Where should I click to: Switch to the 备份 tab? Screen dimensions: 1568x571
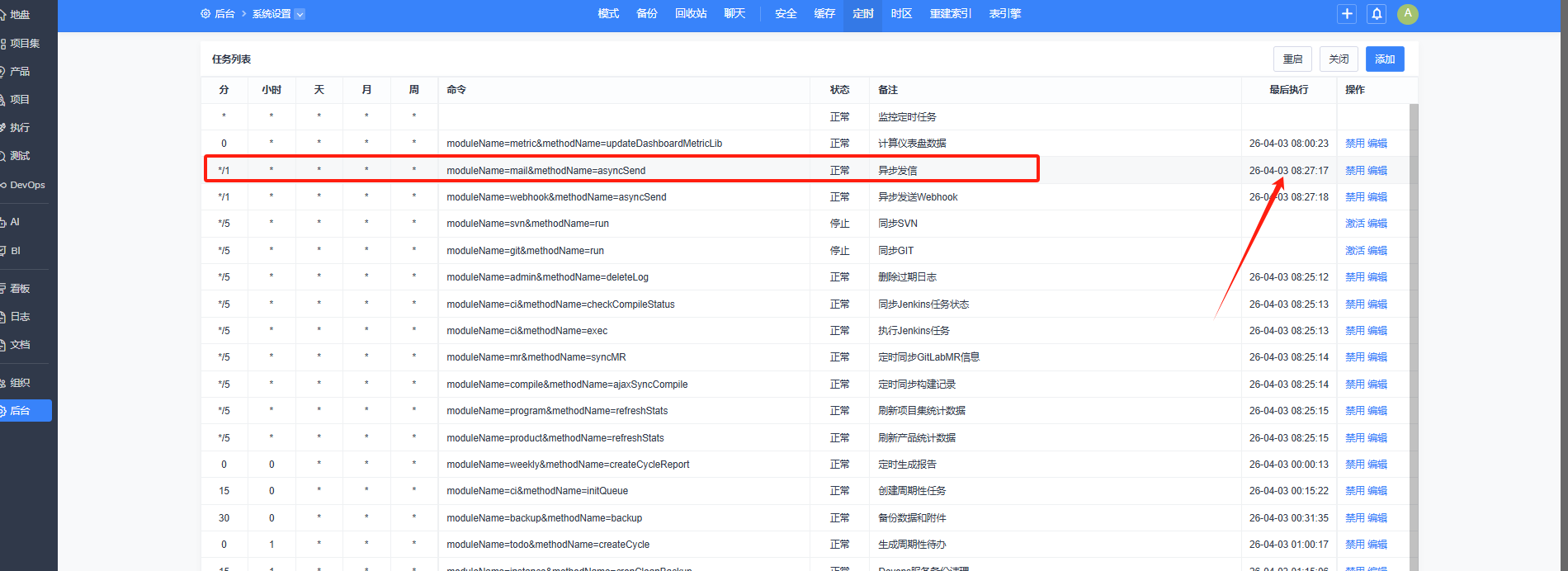click(x=647, y=14)
